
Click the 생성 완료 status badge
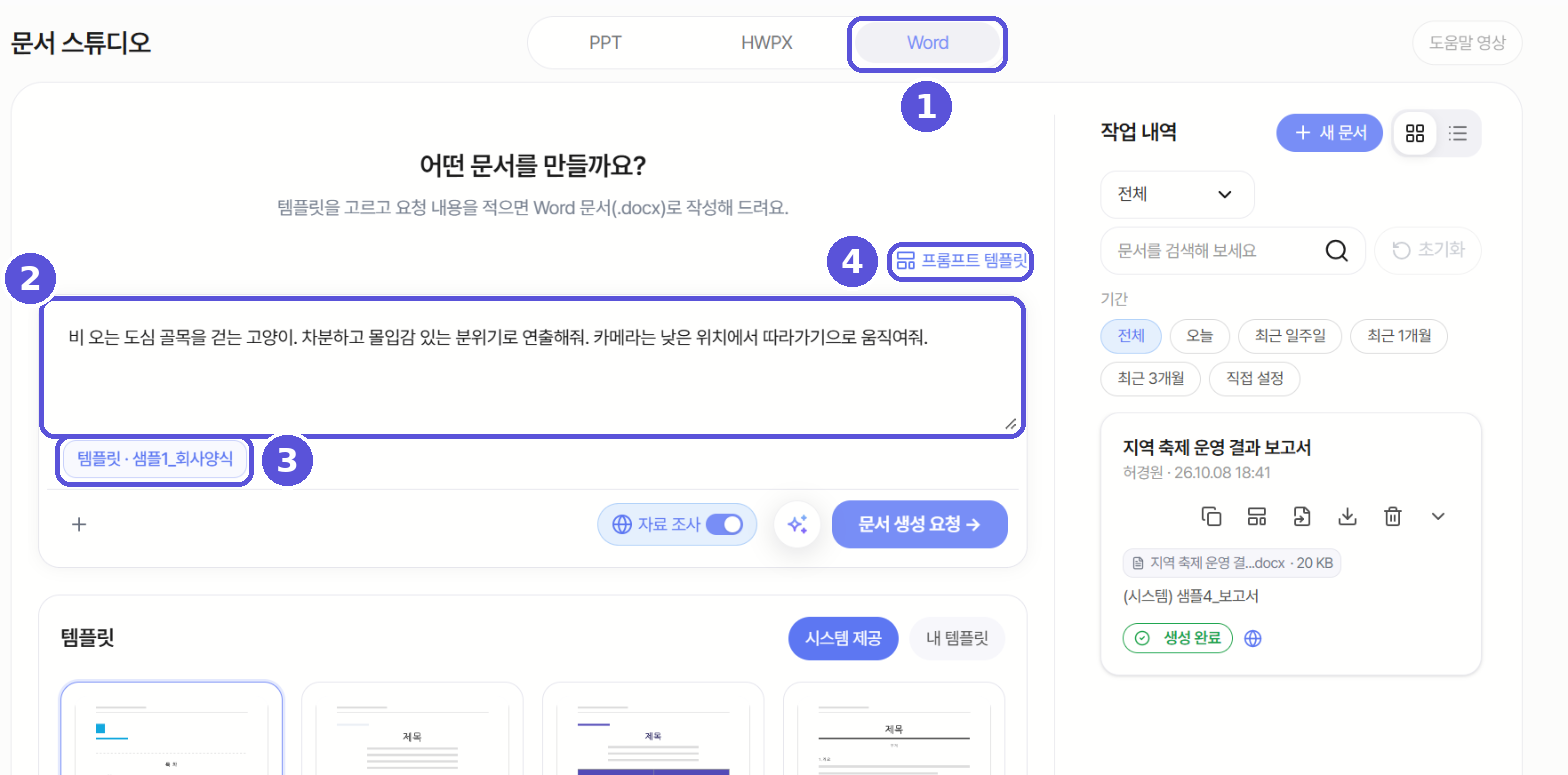tap(1178, 638)
